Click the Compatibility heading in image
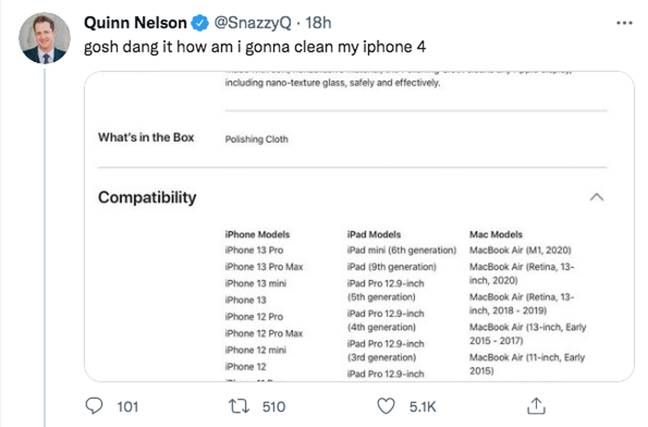 pos(147,198)
